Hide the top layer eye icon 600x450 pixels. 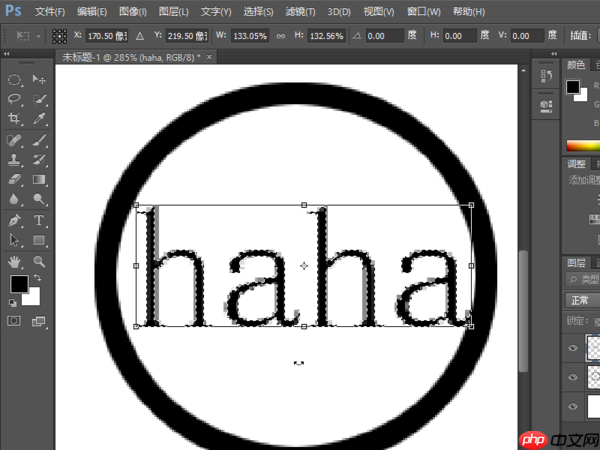tap(573, 347)
